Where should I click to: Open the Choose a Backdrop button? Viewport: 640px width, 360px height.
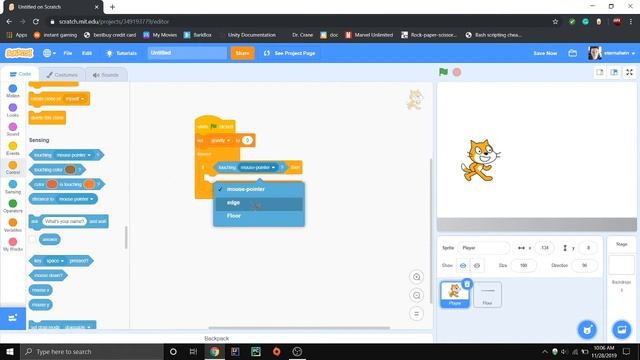[621, 329]
